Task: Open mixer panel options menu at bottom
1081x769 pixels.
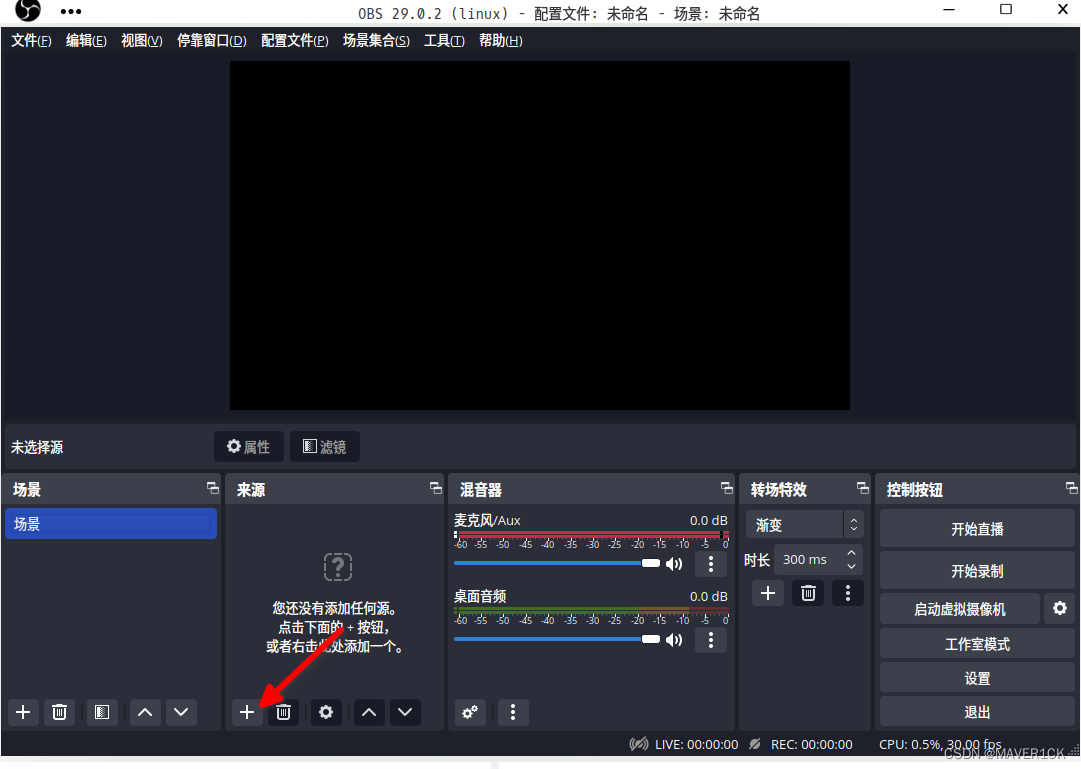Action: point(513,712)
